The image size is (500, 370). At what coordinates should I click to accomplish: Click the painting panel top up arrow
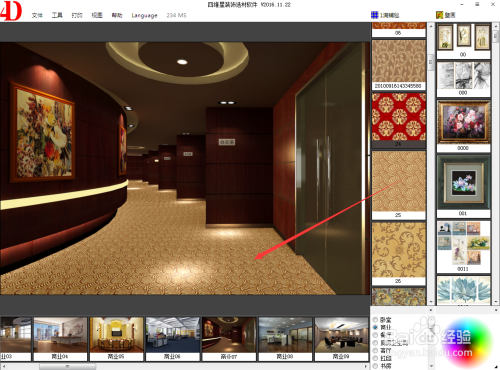pos(496,26)
